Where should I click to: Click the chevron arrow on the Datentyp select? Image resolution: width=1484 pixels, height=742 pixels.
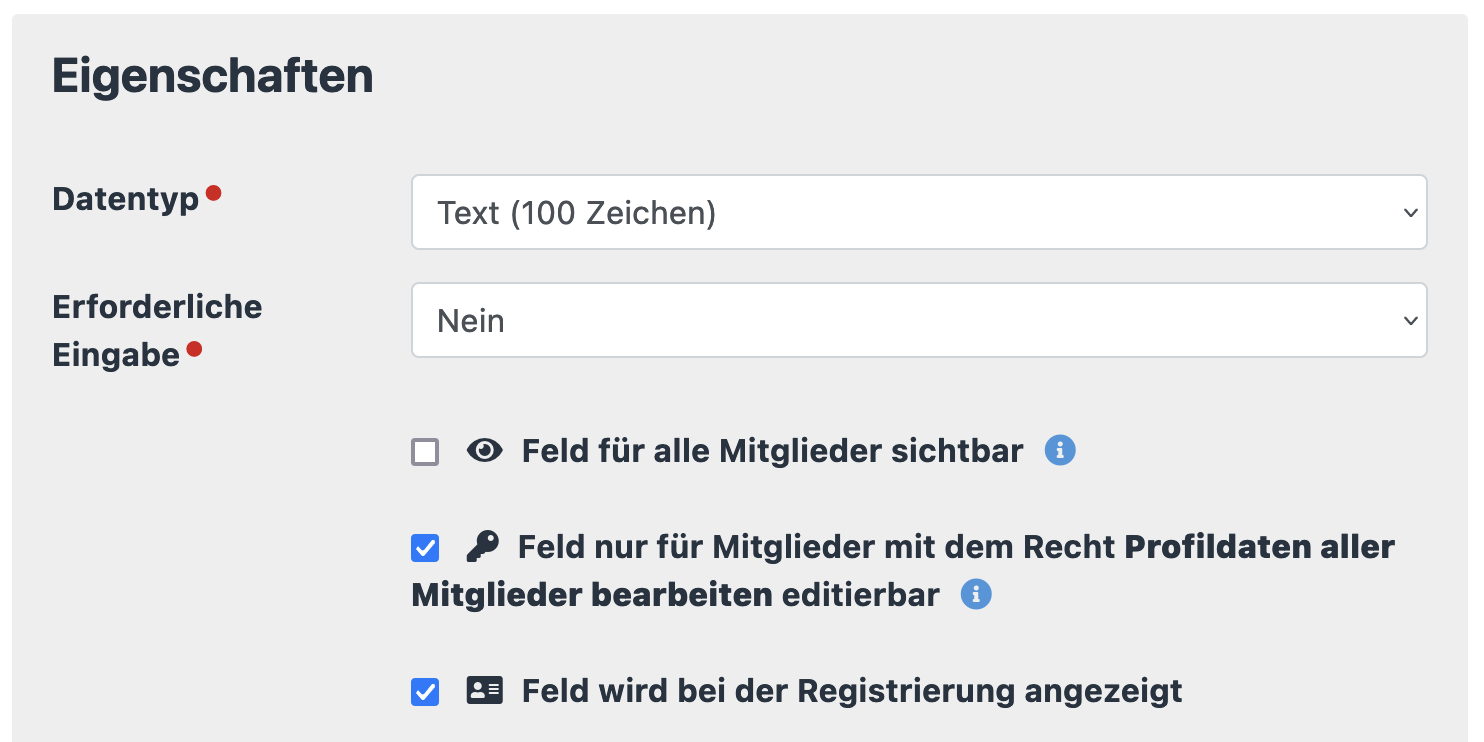pyautogui.click(x=1410, y=213)
